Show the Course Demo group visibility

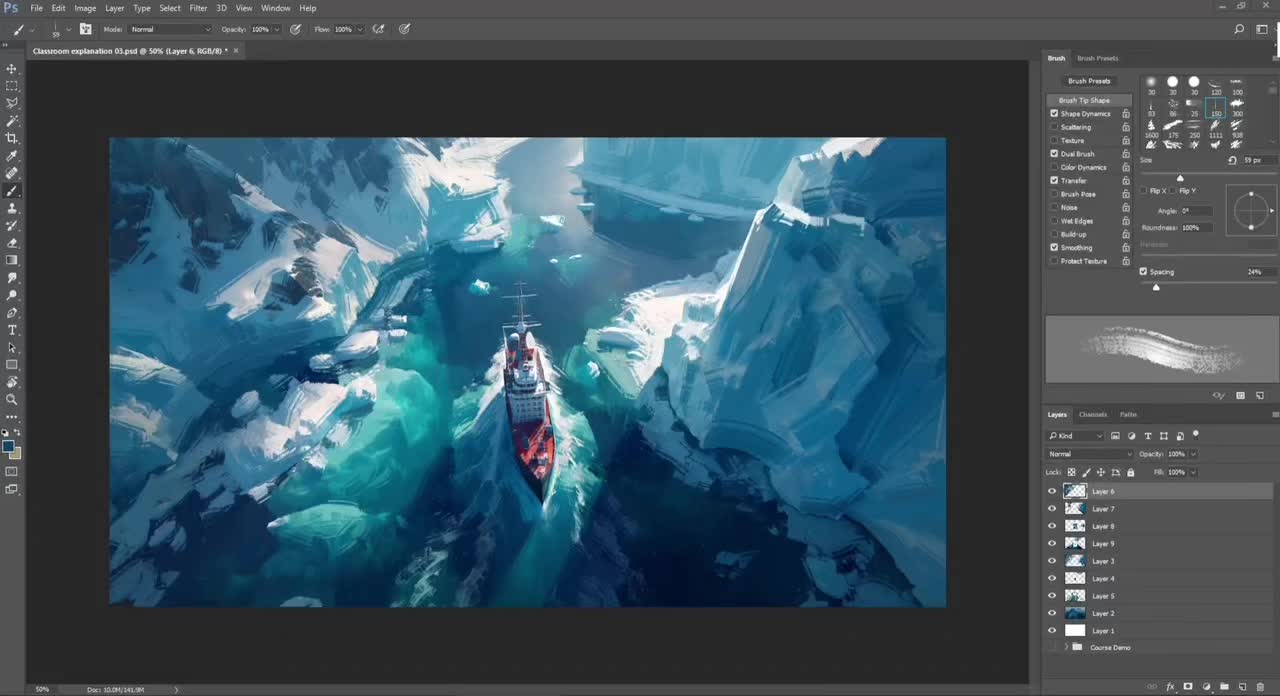[x=1051, y=647]
